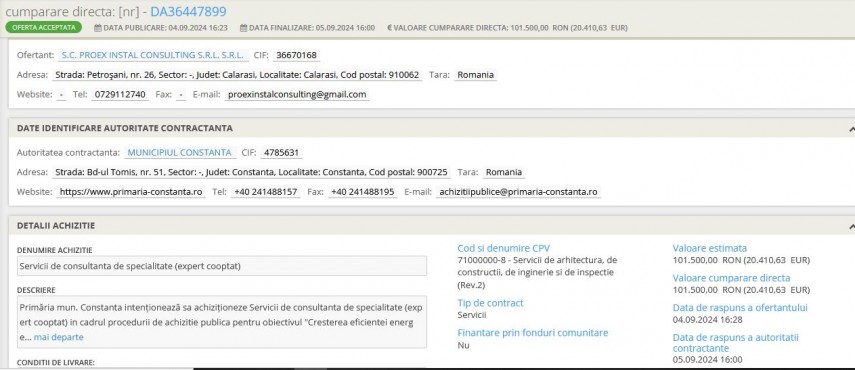Click DENUMIRE ACHIZITIE field with consultanta text
Screen dimensions: 855x370
(x=222, y=266)
